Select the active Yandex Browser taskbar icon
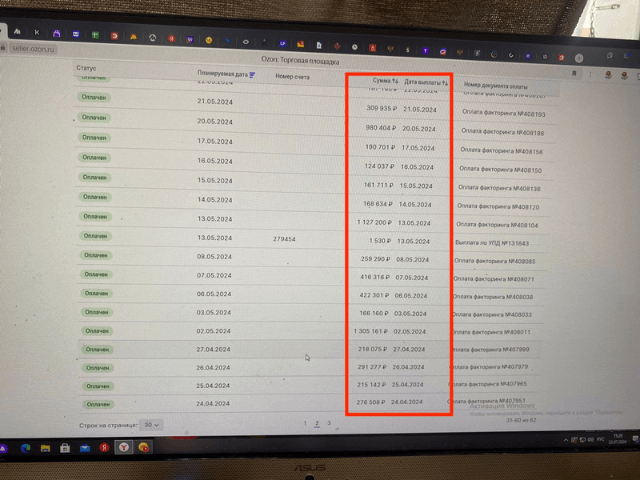640x480 pixels. (124, 447)
